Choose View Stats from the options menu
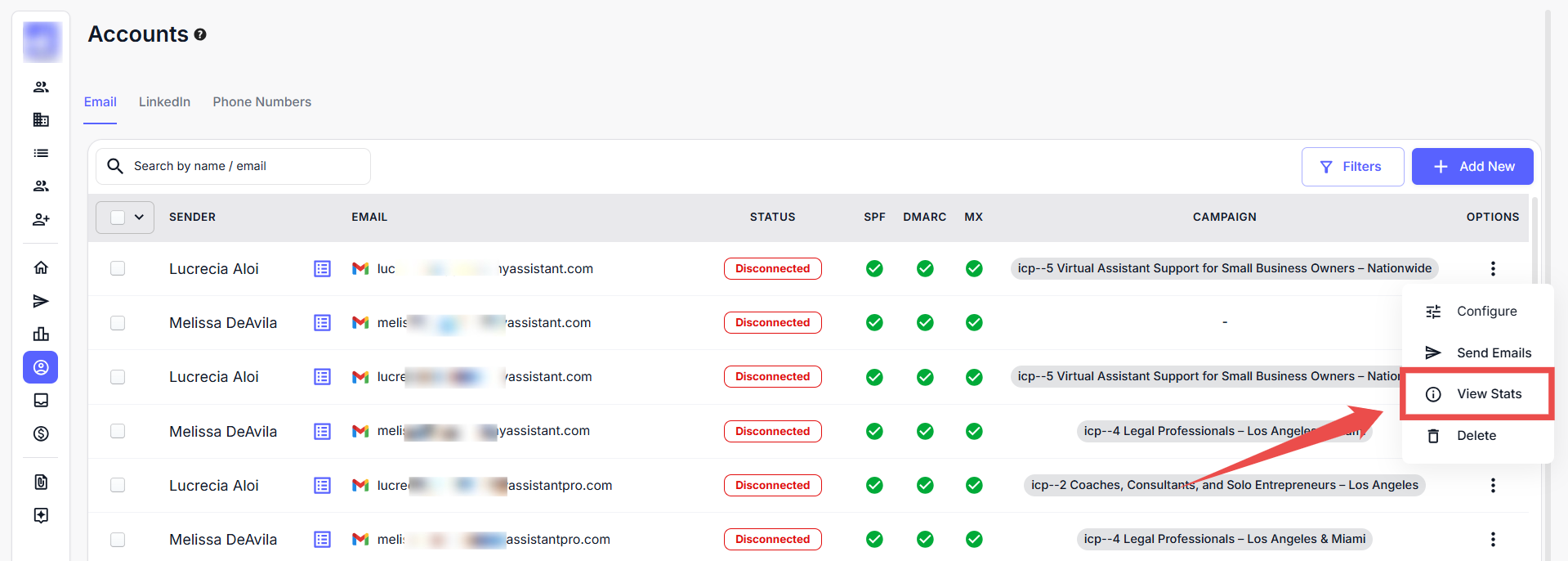This screenshot has height=561, width=1568. click(1488, 394)
